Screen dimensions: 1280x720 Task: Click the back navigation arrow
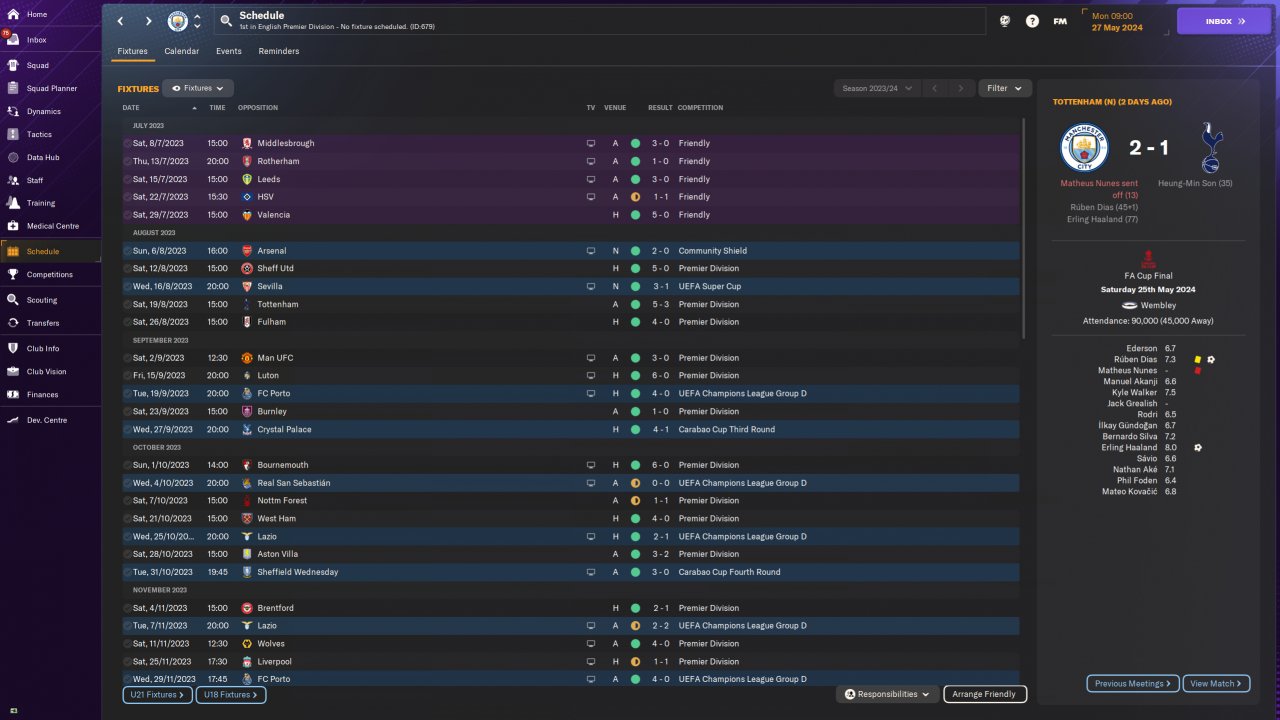[120, 21]
